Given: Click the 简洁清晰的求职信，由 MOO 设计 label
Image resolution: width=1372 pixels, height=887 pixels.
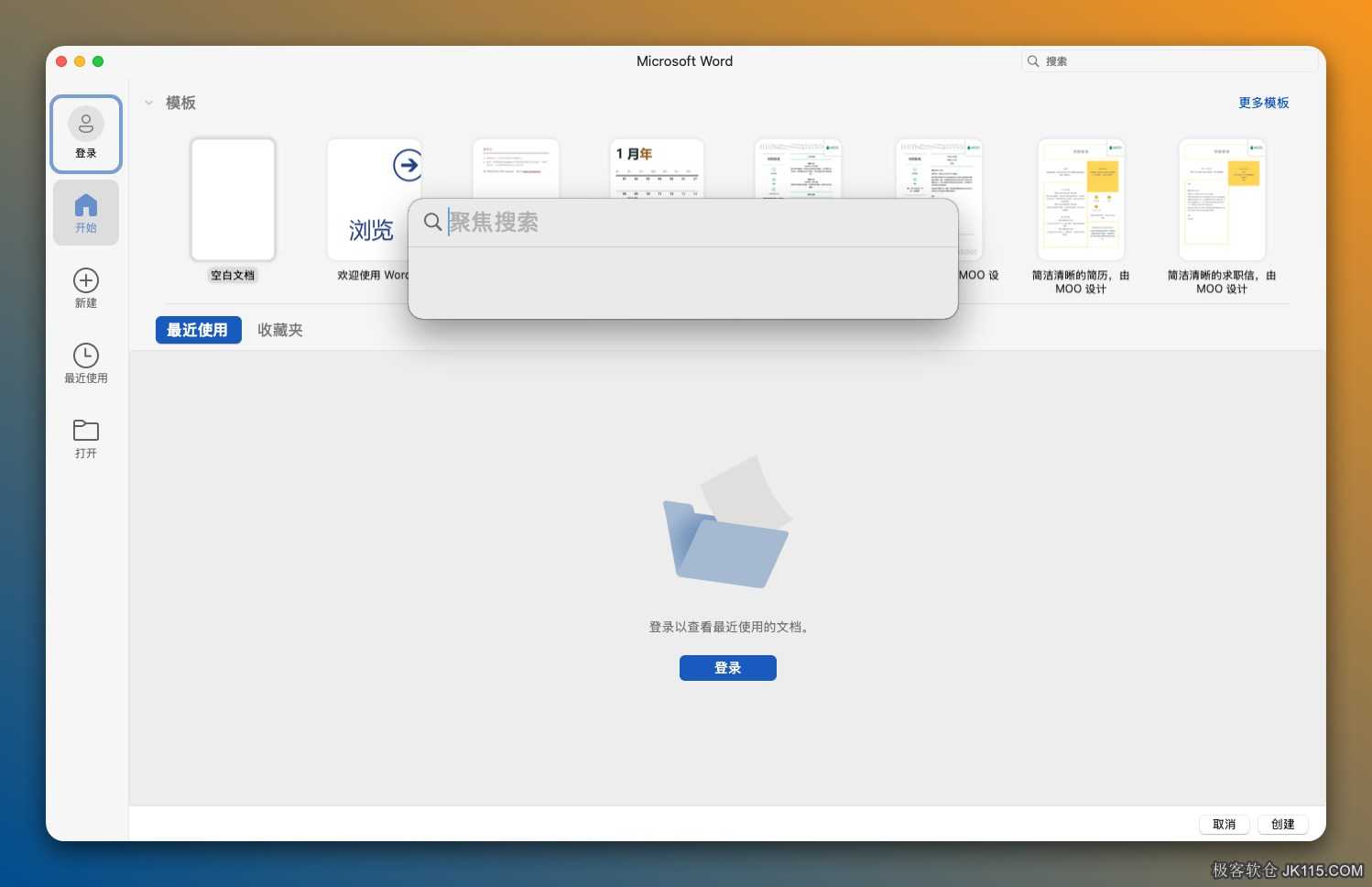Looking at the screenshot, I should tap(1222, 281).
